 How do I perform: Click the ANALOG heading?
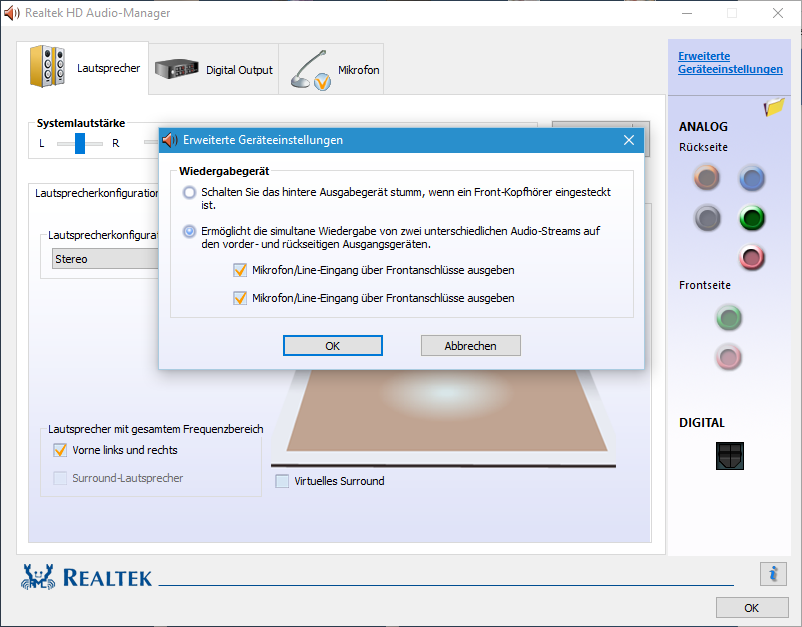703,127
